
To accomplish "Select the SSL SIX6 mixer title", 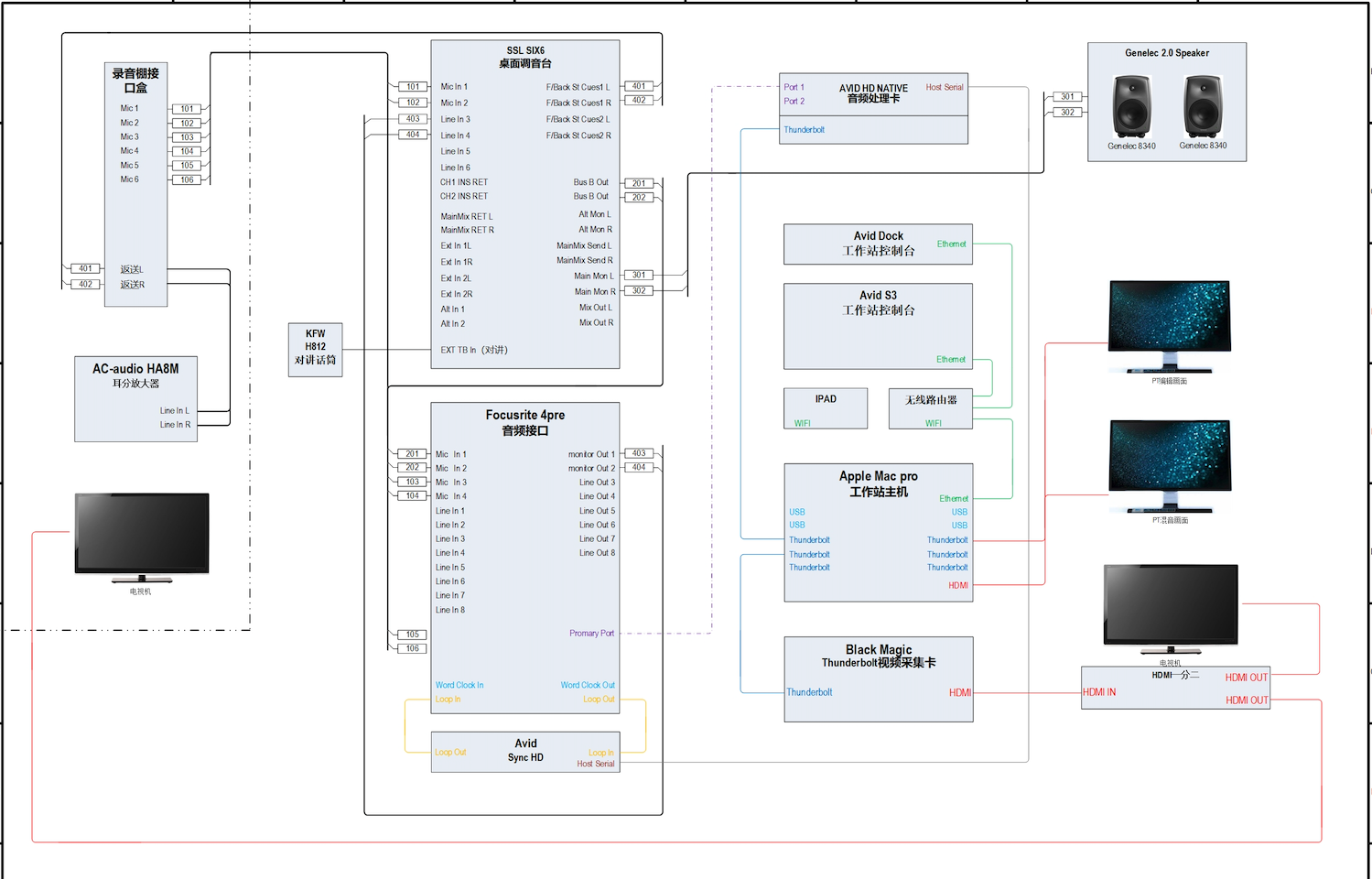I will point(525,57).
